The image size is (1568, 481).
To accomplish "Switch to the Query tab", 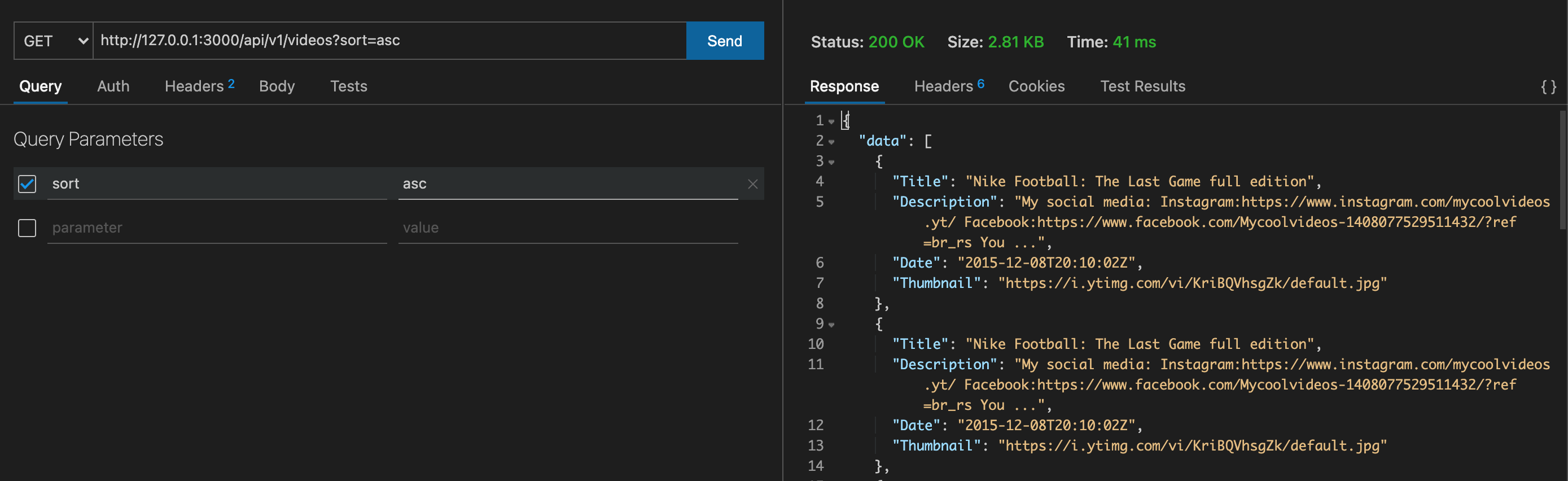I will click(40, 86).
